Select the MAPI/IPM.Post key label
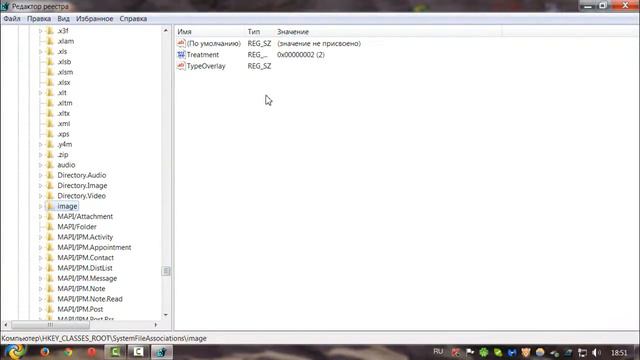This screenshot has width=640, height=360. (x=80, y=309)
